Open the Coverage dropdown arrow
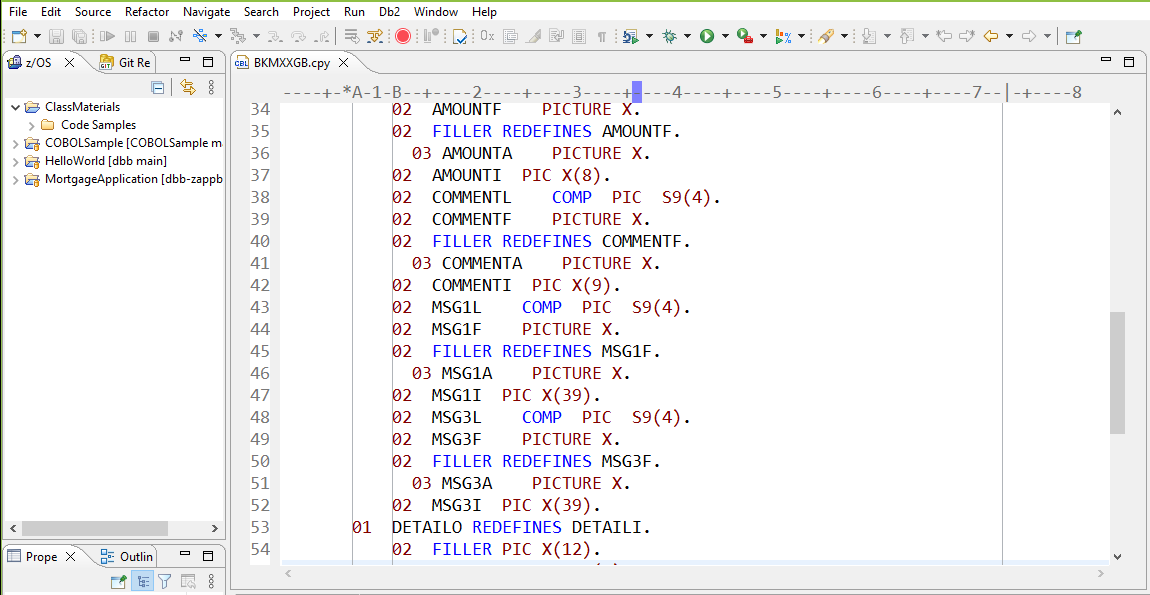Viewport: 1150px width, 595px height. [x=802, y=36]
